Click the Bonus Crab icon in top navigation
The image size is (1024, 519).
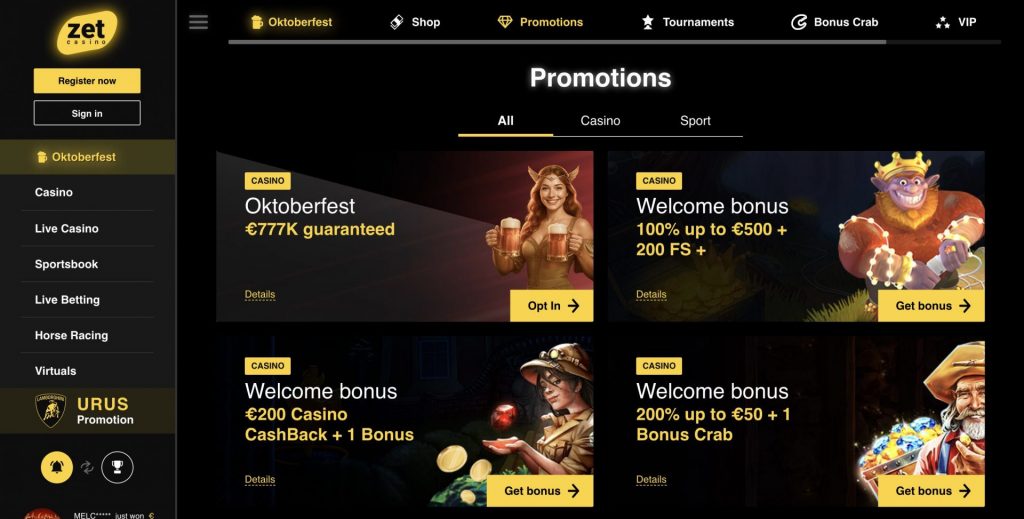(x=799, y=22)
